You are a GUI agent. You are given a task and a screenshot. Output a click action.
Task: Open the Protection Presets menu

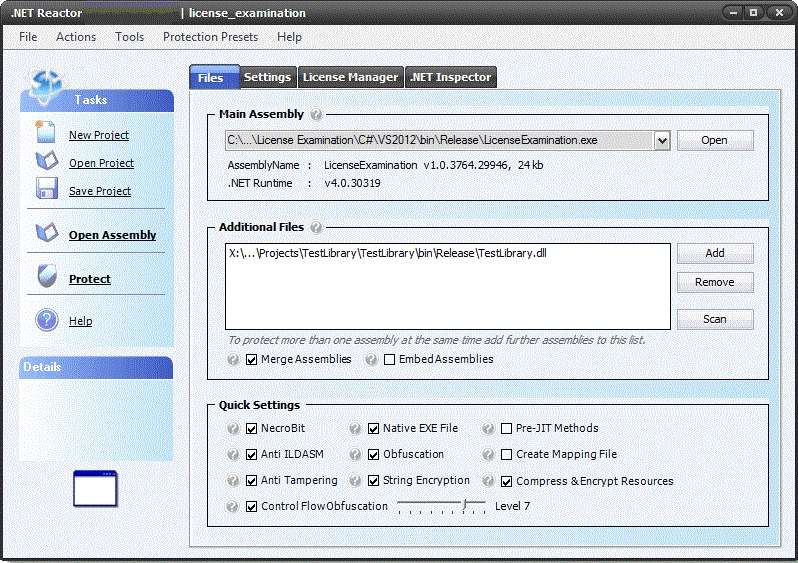coord(210,37)
